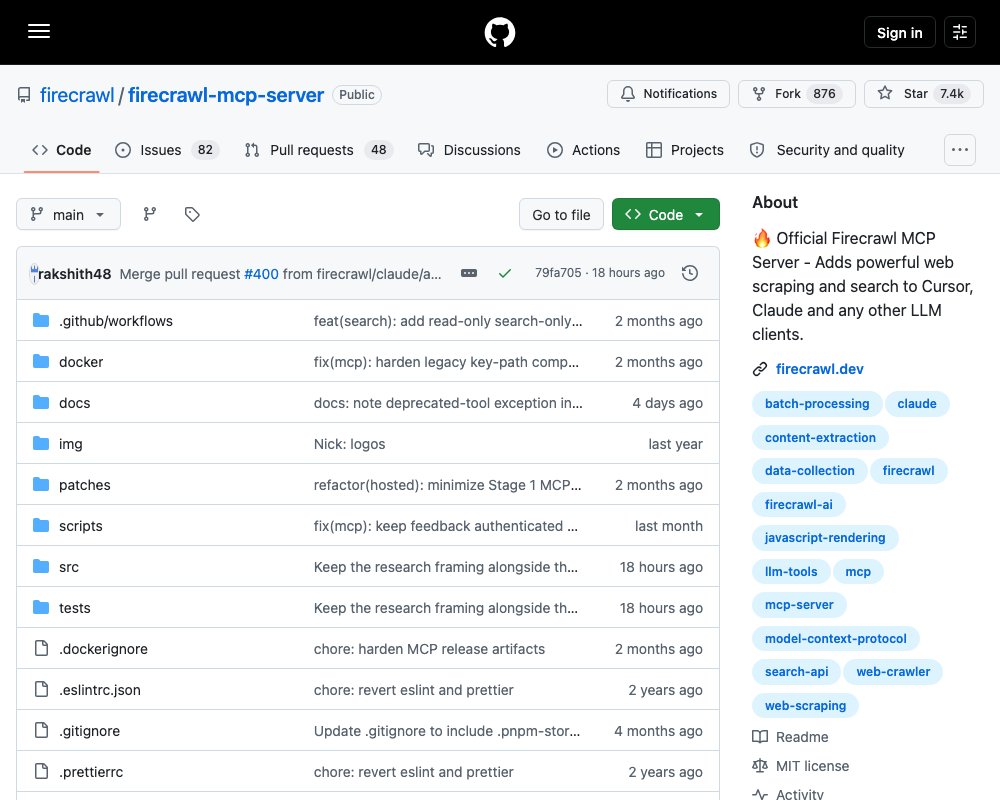Image resolution: width=1000 pixels, height=800 pixels.
Task: Click Go to file search box
Action: coord(561,215)
